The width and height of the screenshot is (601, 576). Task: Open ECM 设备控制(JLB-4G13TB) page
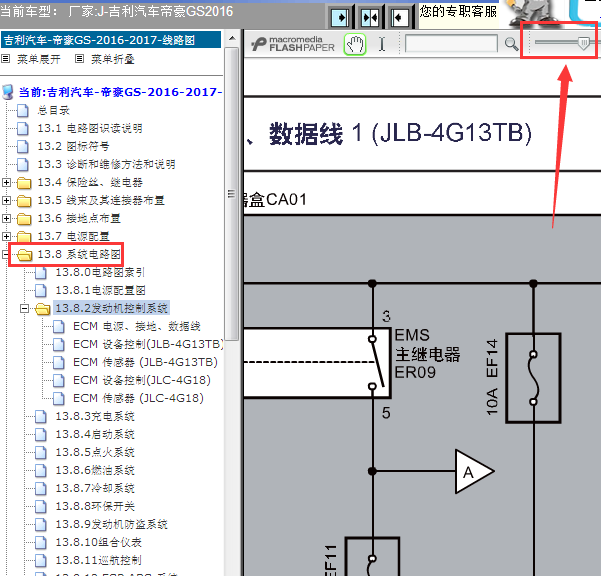tap(148, 345)
